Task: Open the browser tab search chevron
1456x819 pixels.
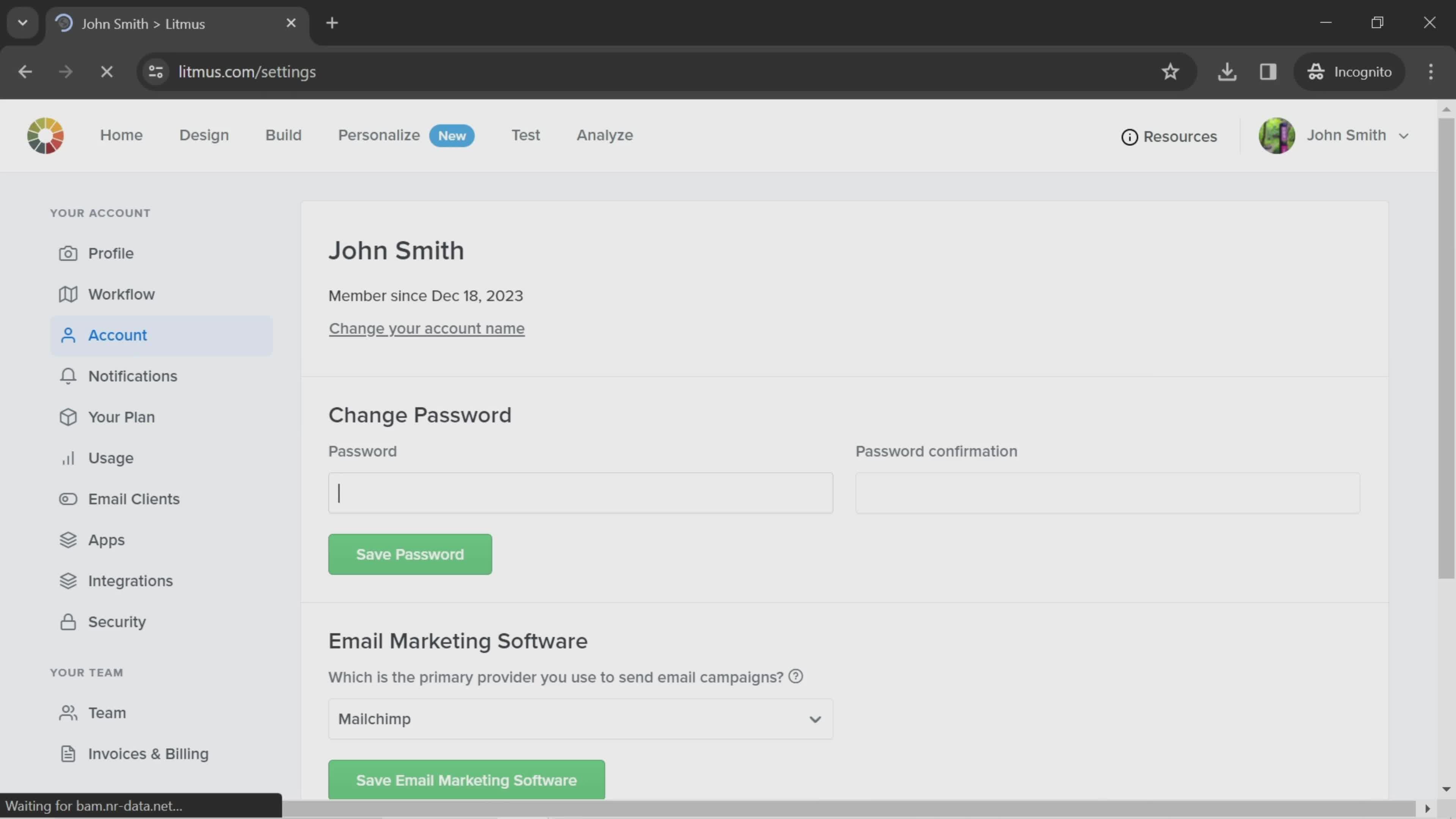Action: tap(22, 23)
